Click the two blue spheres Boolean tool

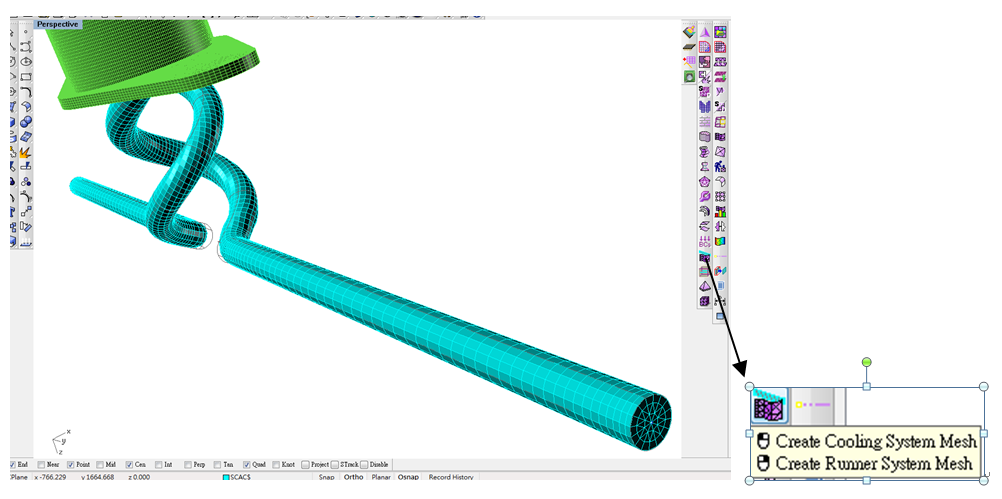pos(26,121)
